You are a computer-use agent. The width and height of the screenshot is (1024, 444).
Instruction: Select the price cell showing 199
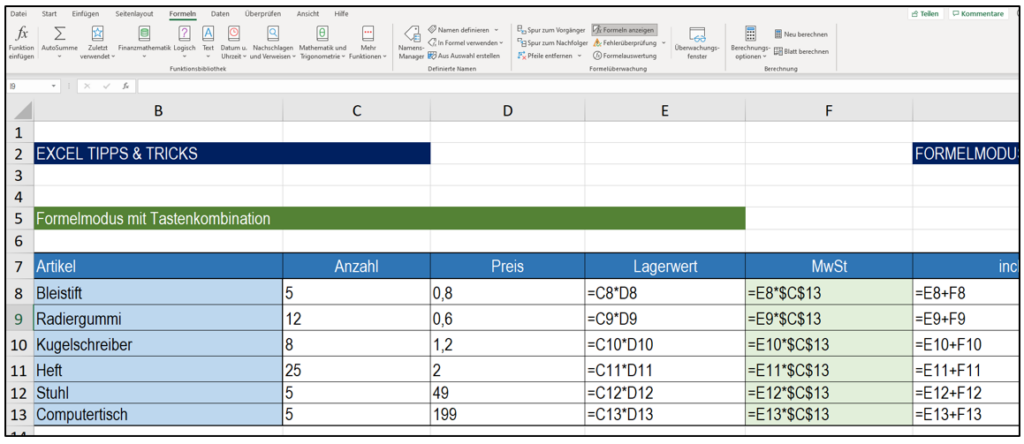pos(507,414)
